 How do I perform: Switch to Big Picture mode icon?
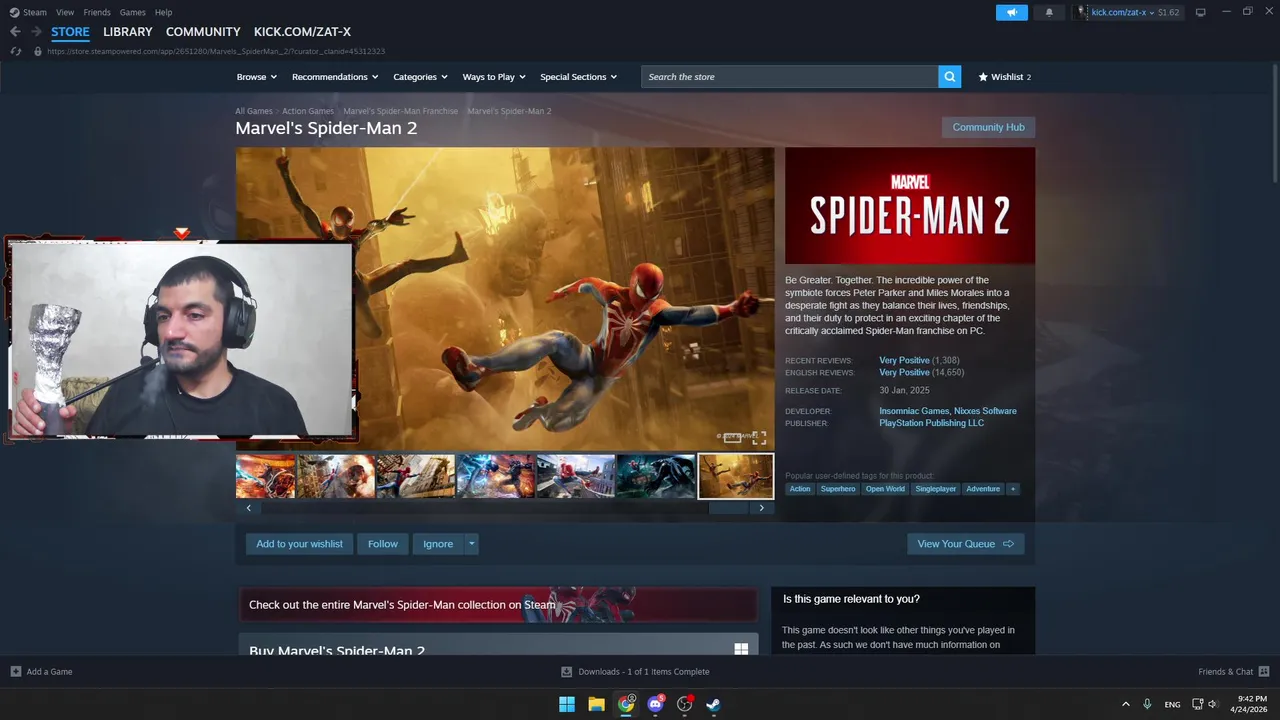tap(1201, 12)
